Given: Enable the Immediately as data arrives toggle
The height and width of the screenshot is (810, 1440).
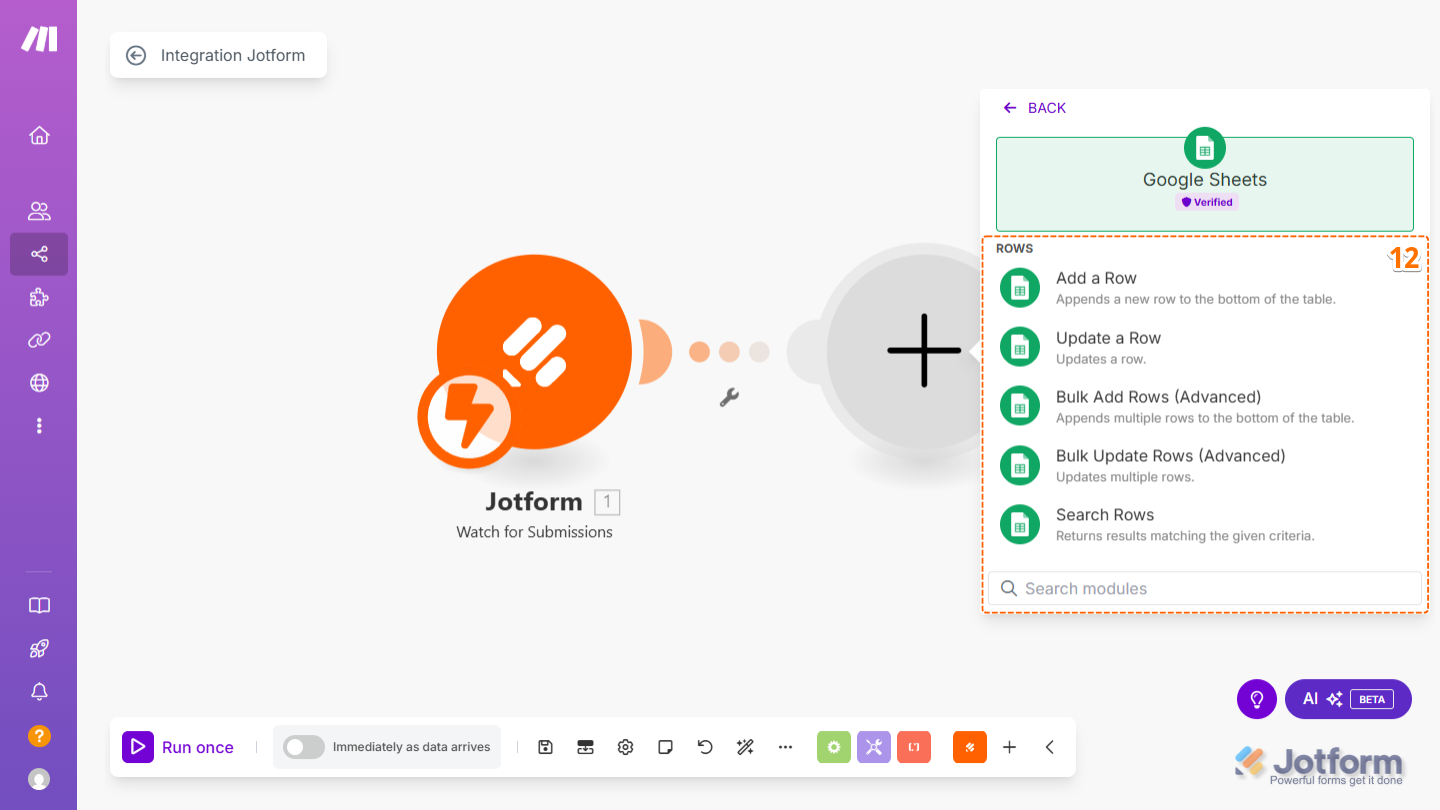Looking at the screenshot, I should 303,747.
